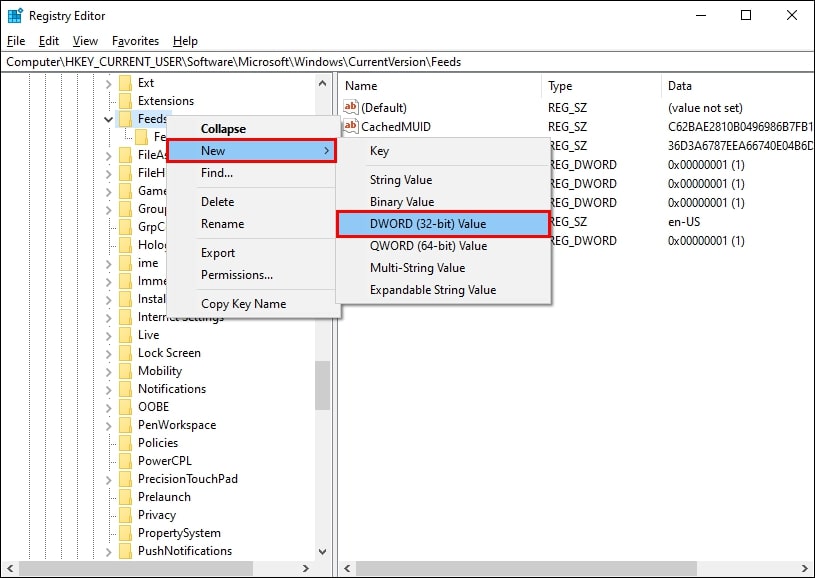This screenshot has height=578, width=815.
Task: Choose Collapse in the context menu
Action: (253, 128)
